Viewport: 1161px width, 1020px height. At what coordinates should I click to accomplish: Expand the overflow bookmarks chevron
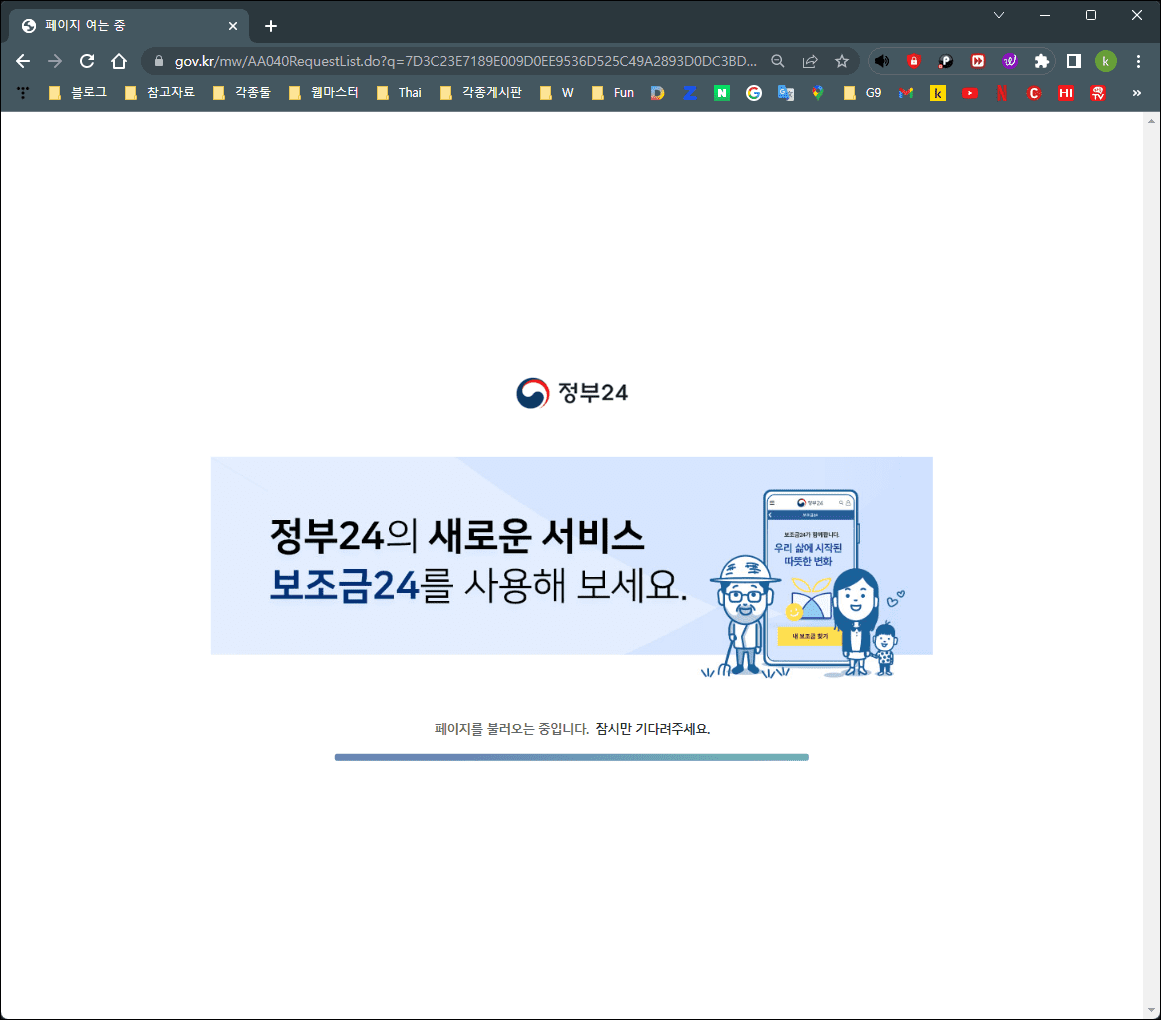pyautogui.click(x=1135, y=92)
